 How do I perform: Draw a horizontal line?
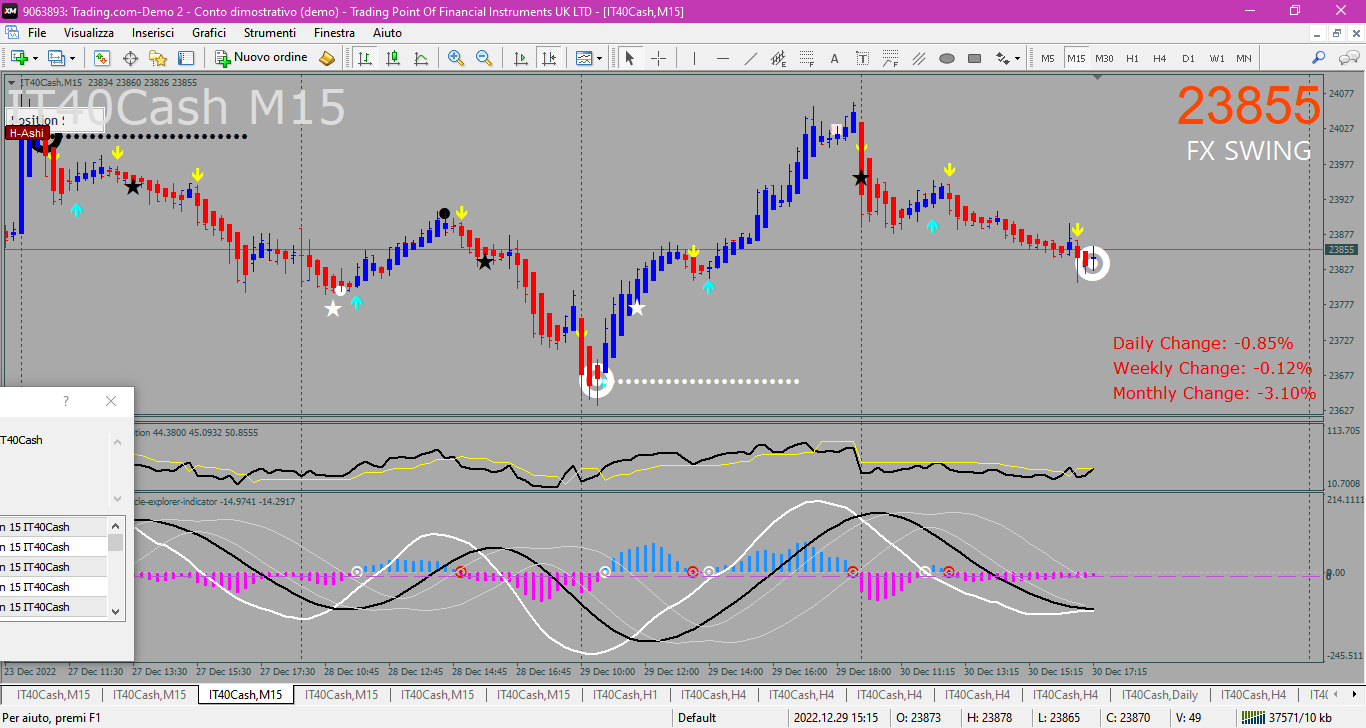(722, 58)
